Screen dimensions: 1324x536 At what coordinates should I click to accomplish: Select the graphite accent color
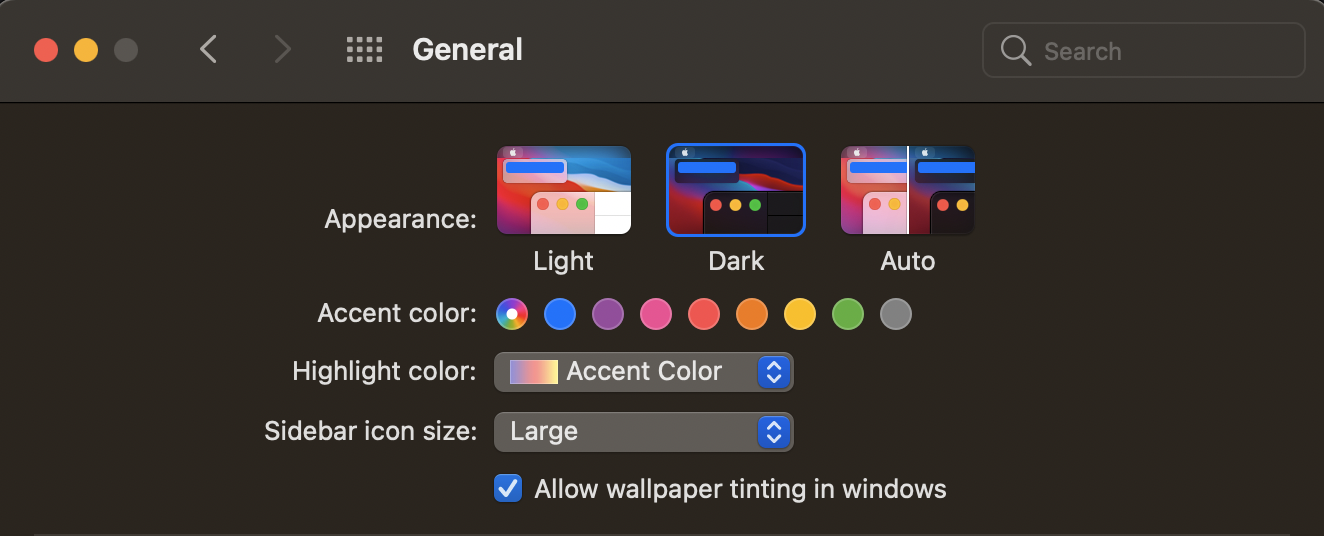click(896, 314)
